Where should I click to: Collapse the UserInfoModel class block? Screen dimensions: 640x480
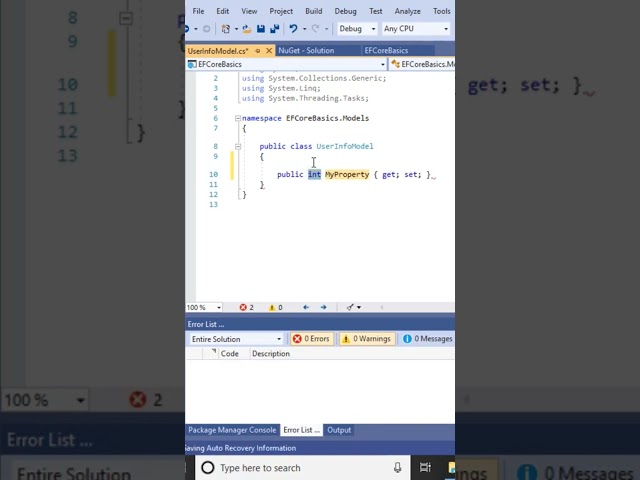pos(238,147)
